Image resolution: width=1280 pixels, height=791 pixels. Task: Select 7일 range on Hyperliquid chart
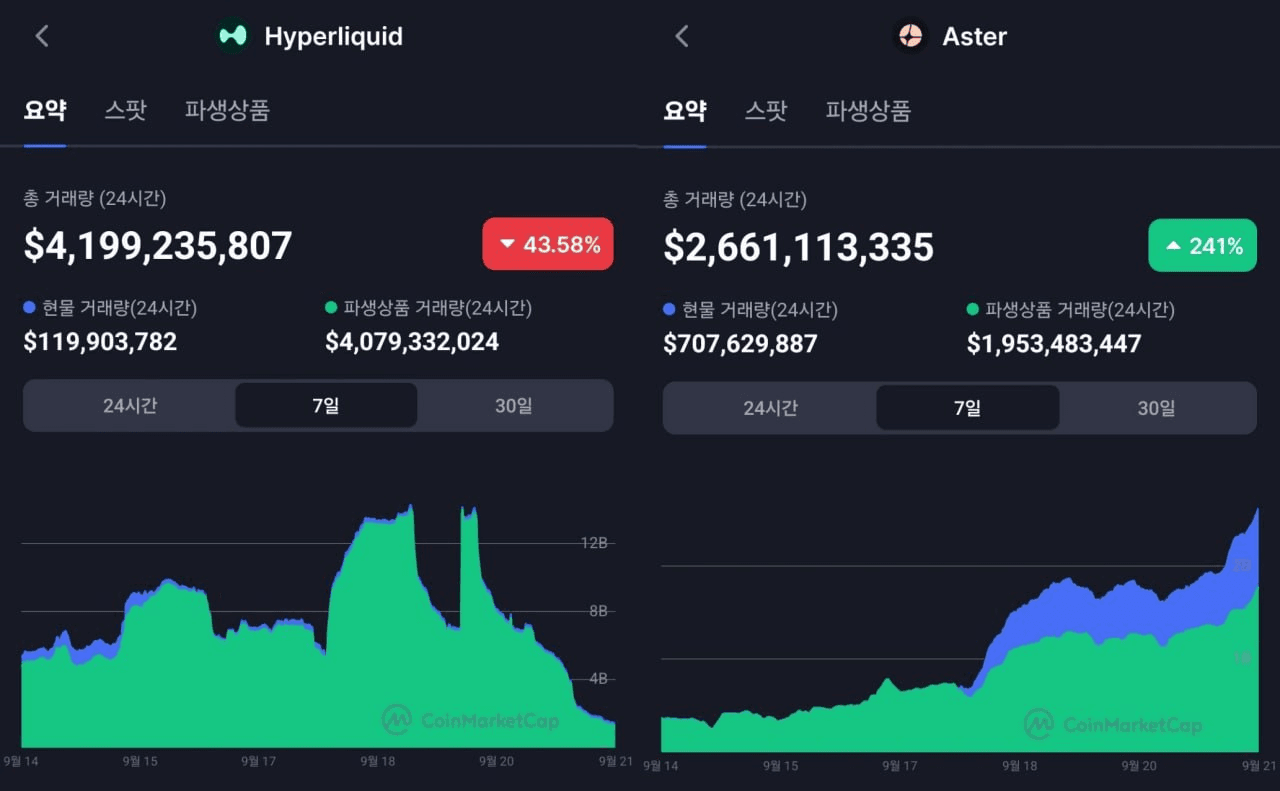click(x=326, y=405)
